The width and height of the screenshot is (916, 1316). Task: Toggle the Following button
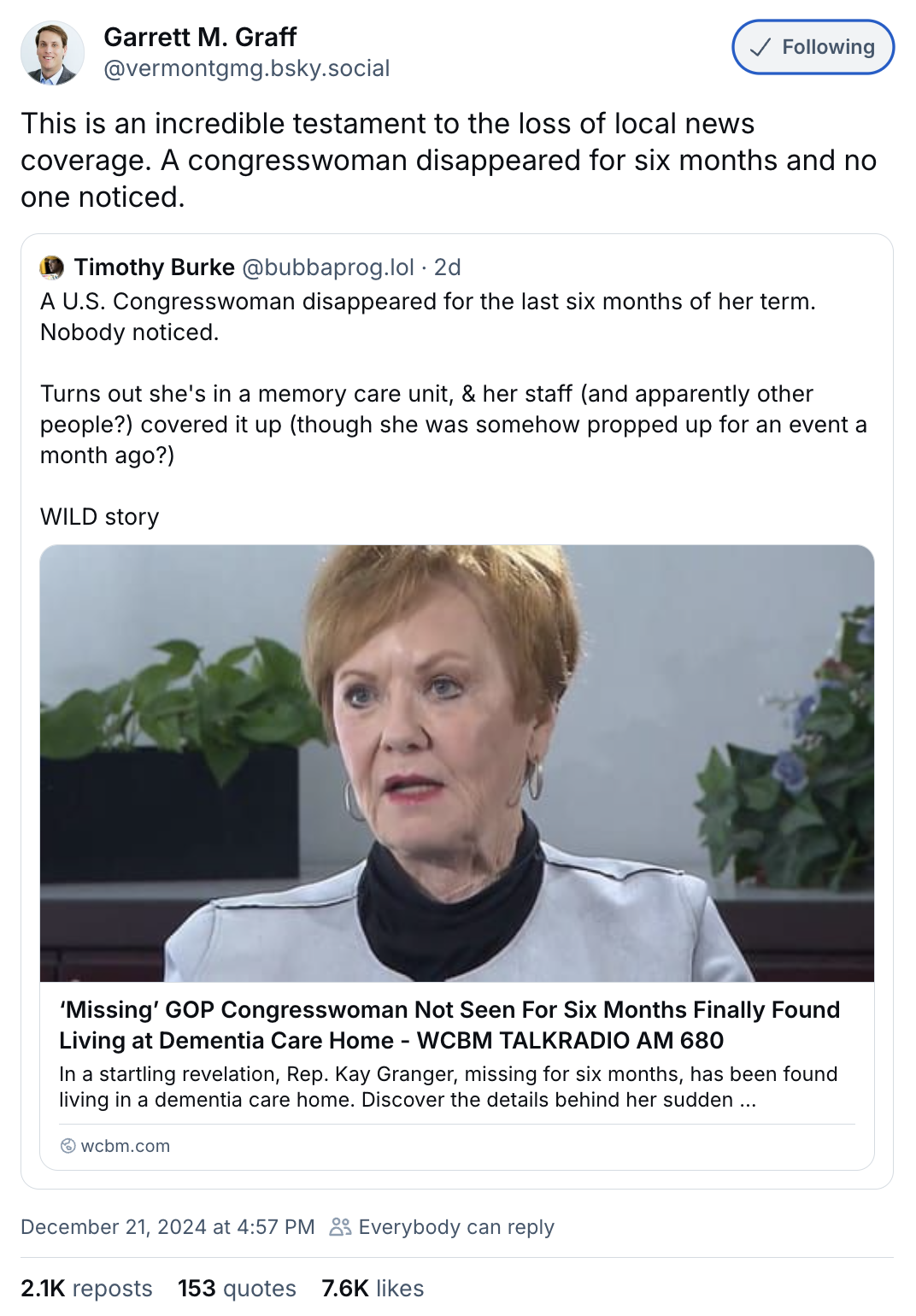click(813, 47)
